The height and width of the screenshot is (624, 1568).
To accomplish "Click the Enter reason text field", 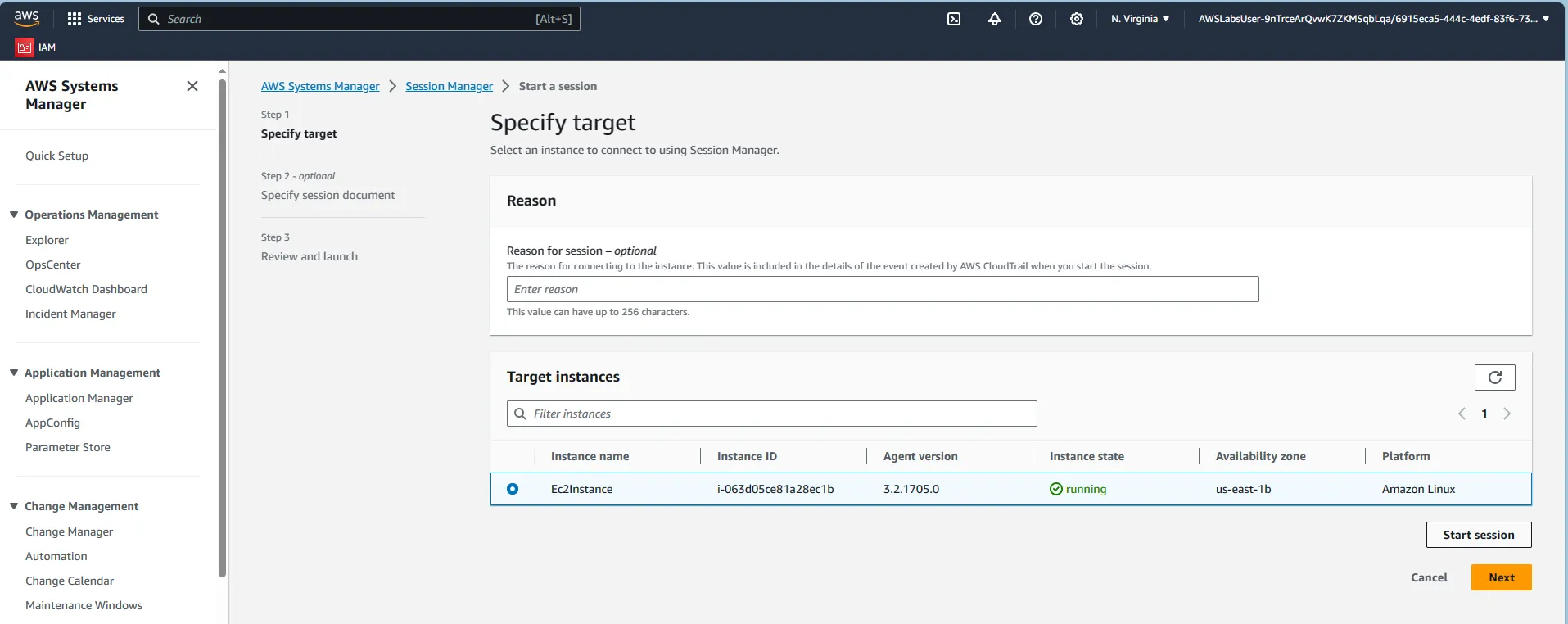I will tap(883, 289).
